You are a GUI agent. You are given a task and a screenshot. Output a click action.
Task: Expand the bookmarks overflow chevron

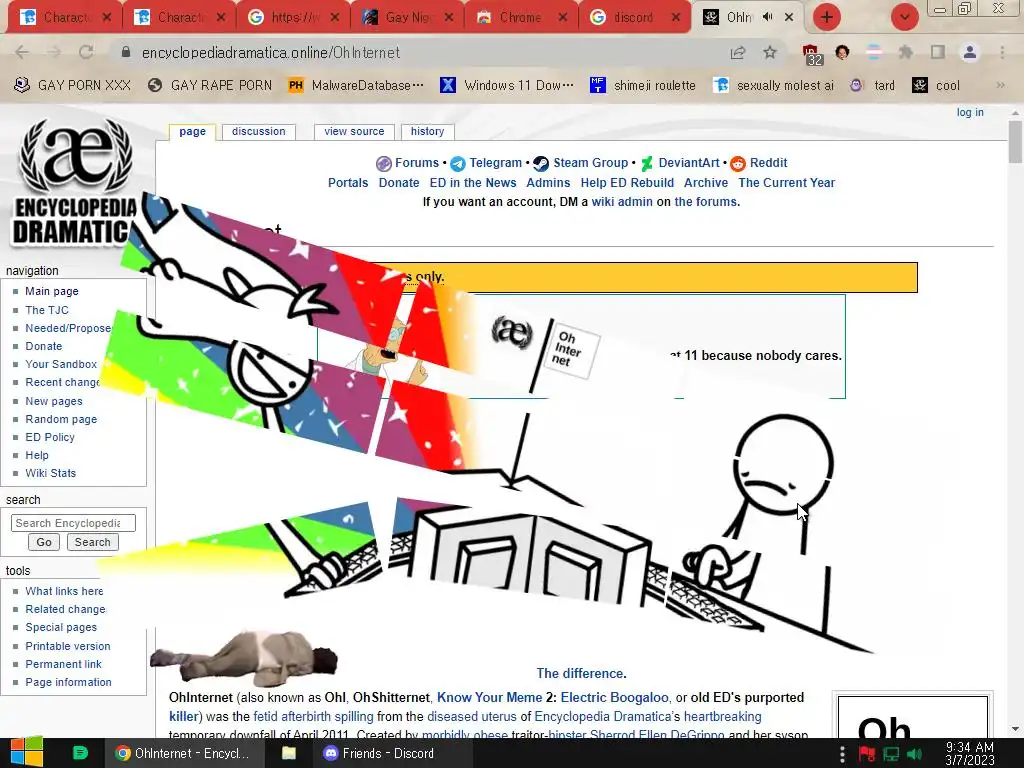[1000, 85]
